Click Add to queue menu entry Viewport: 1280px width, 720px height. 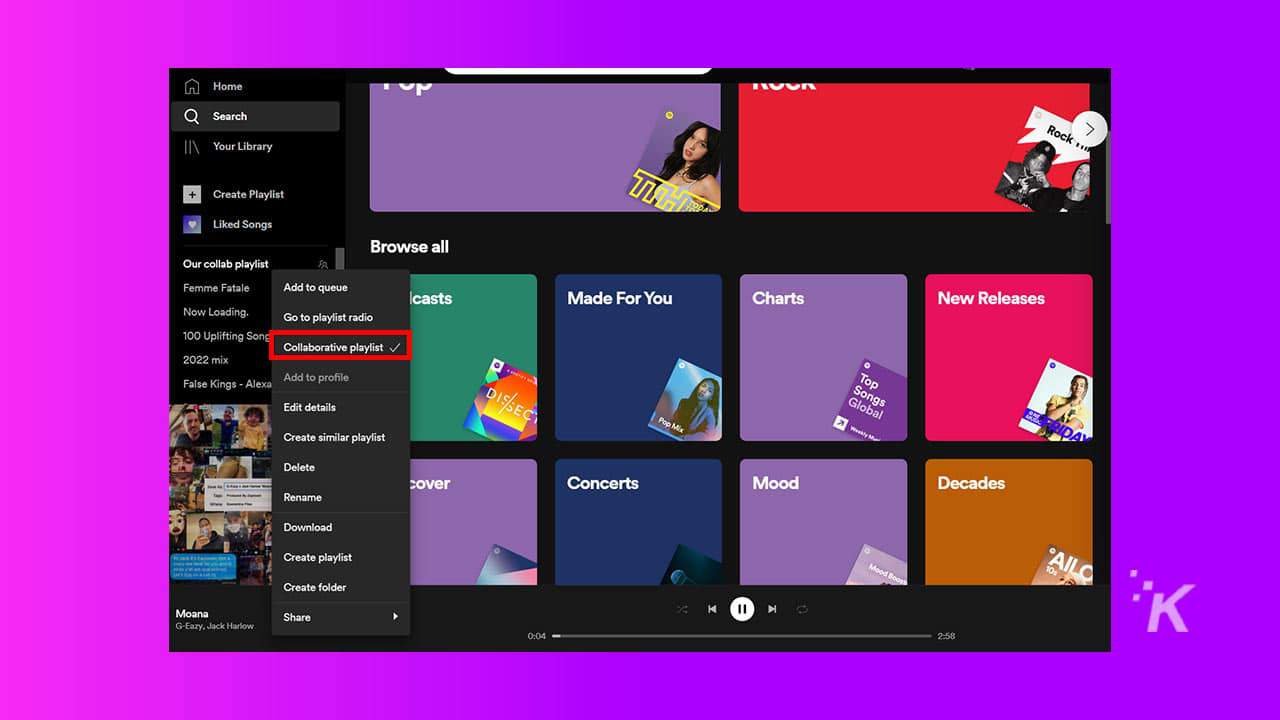tap(316, 287)
